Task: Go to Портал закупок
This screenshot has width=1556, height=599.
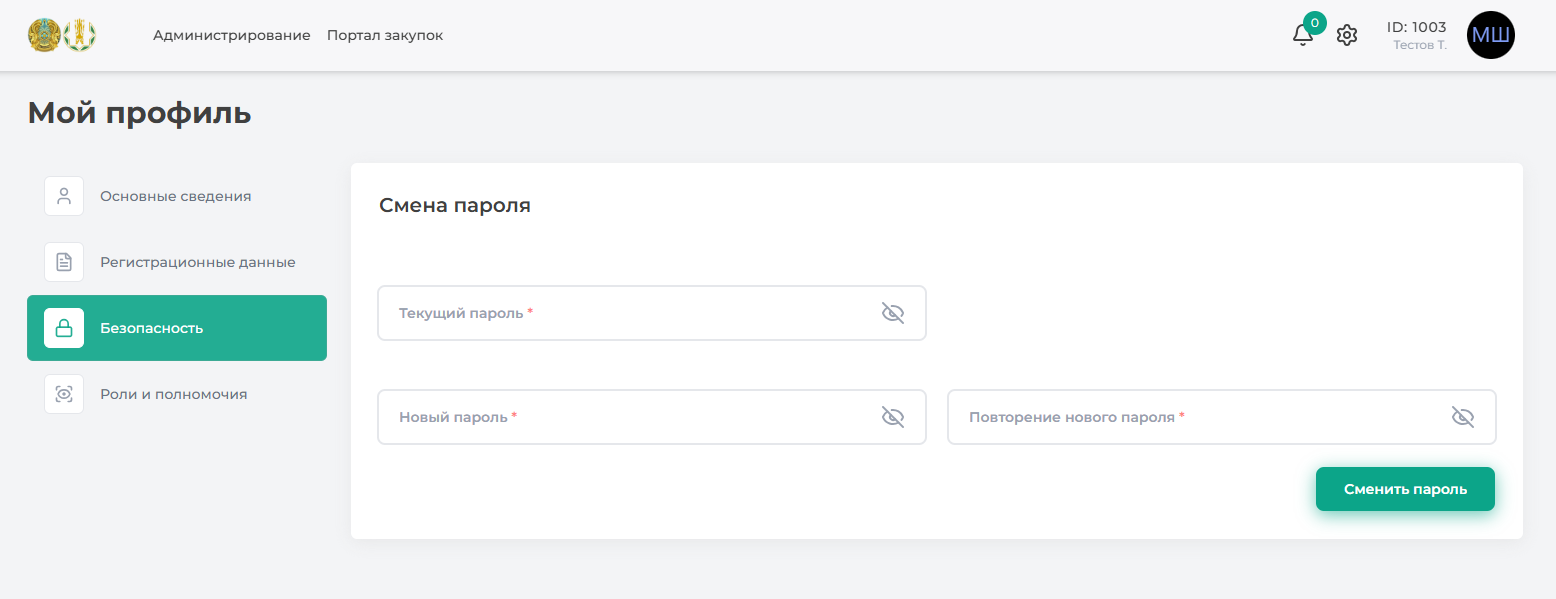Action: (385, 35)
